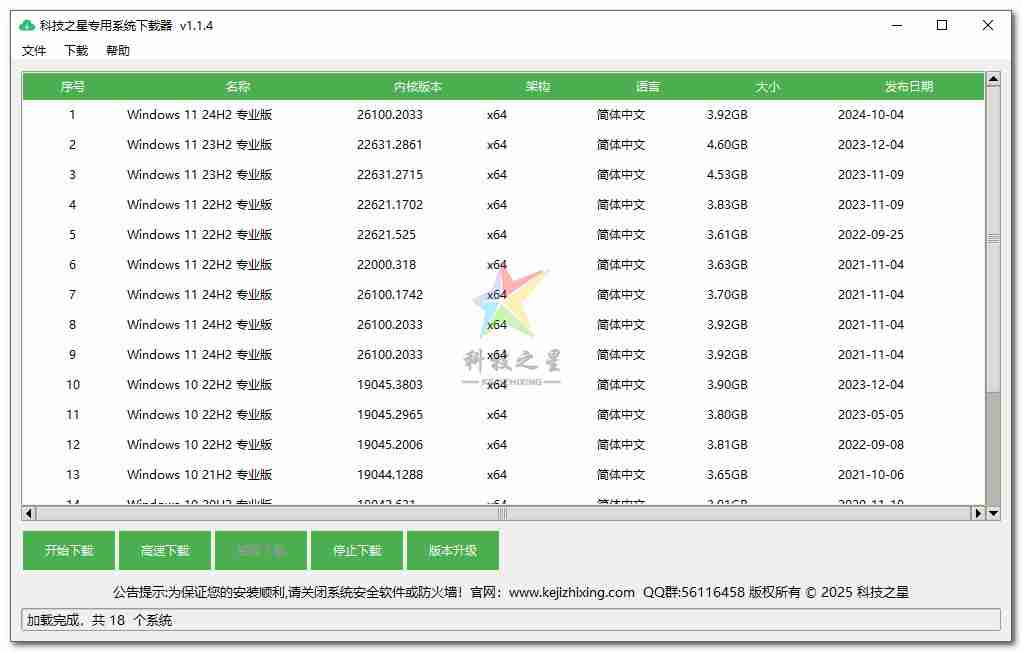Click the vertical scrollbar down arrow

[993, 513]
